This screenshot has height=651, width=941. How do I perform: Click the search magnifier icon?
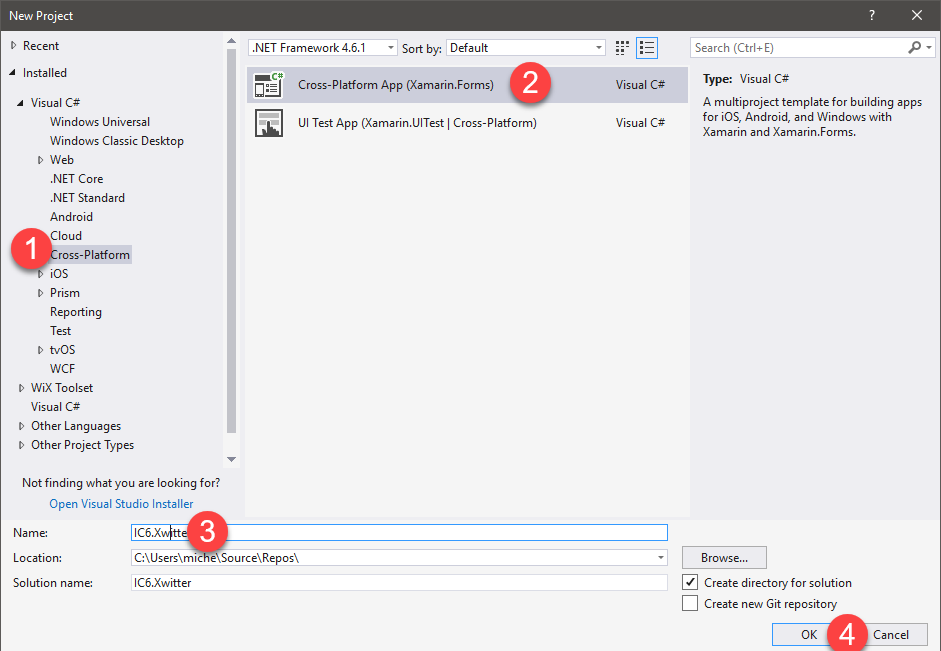click(x=914, y=47)
